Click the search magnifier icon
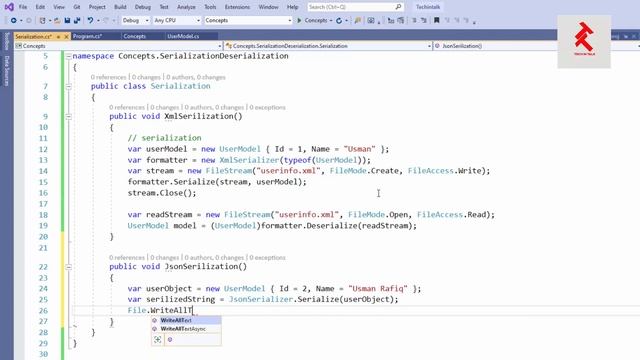 pos(398,7)
